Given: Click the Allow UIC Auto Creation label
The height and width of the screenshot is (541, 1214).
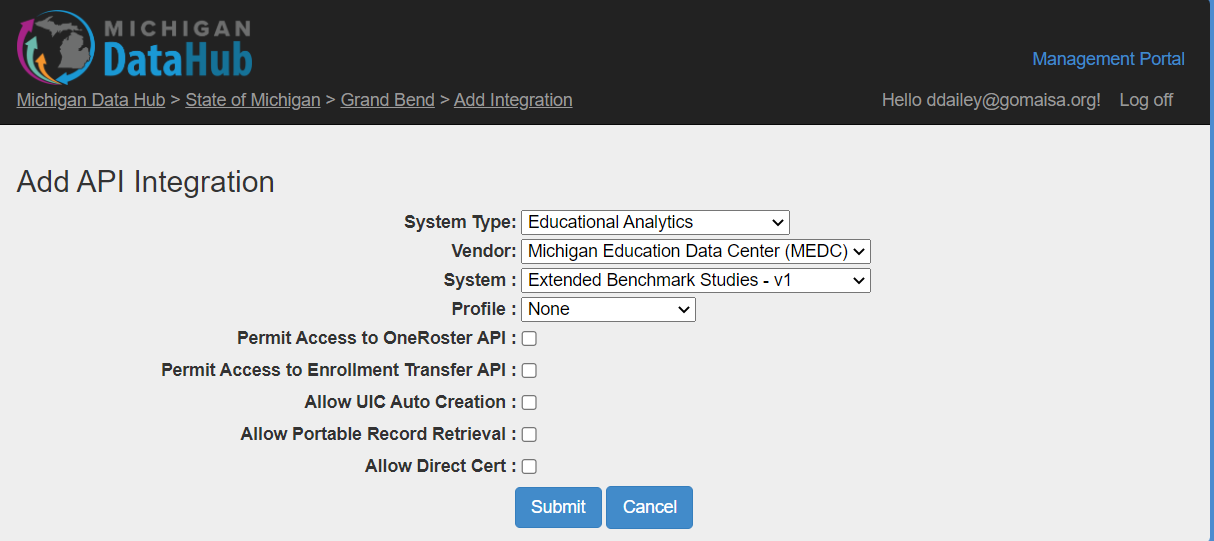Looking at the screenshot, I should [411, 402].
